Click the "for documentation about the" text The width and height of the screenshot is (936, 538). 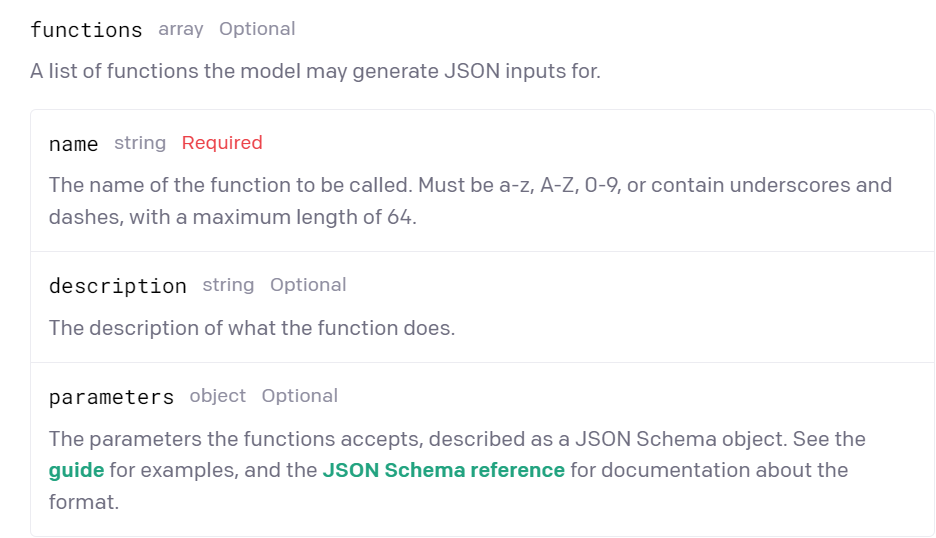tap(708, 470)
